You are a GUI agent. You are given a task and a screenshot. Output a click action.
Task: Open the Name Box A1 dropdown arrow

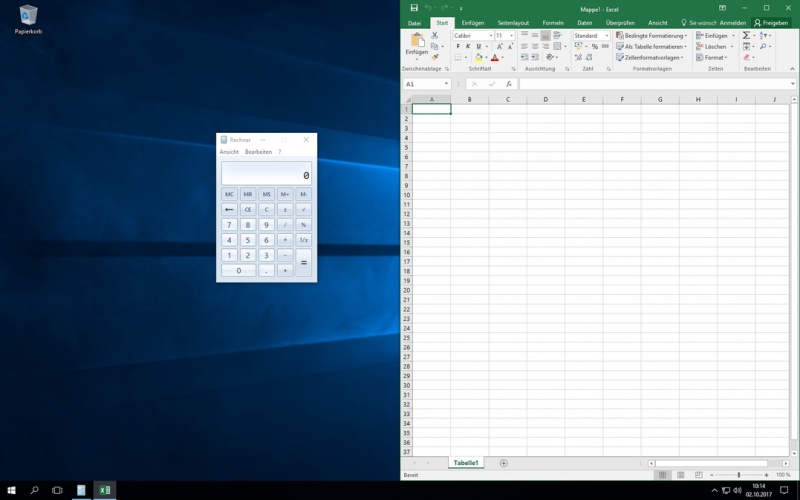[446, 84]
